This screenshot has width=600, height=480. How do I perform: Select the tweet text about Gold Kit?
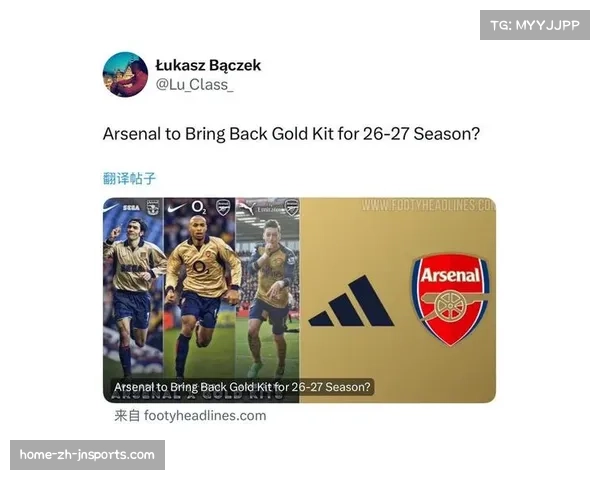pos(291,134)
